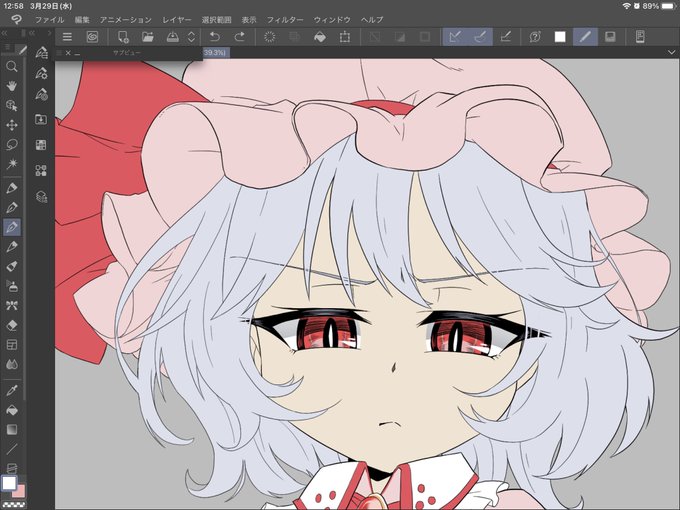Image resolution: width=680 pixels, height=510 pixels.
Task: Select the Hand move tool
Action: coord(12,86)
